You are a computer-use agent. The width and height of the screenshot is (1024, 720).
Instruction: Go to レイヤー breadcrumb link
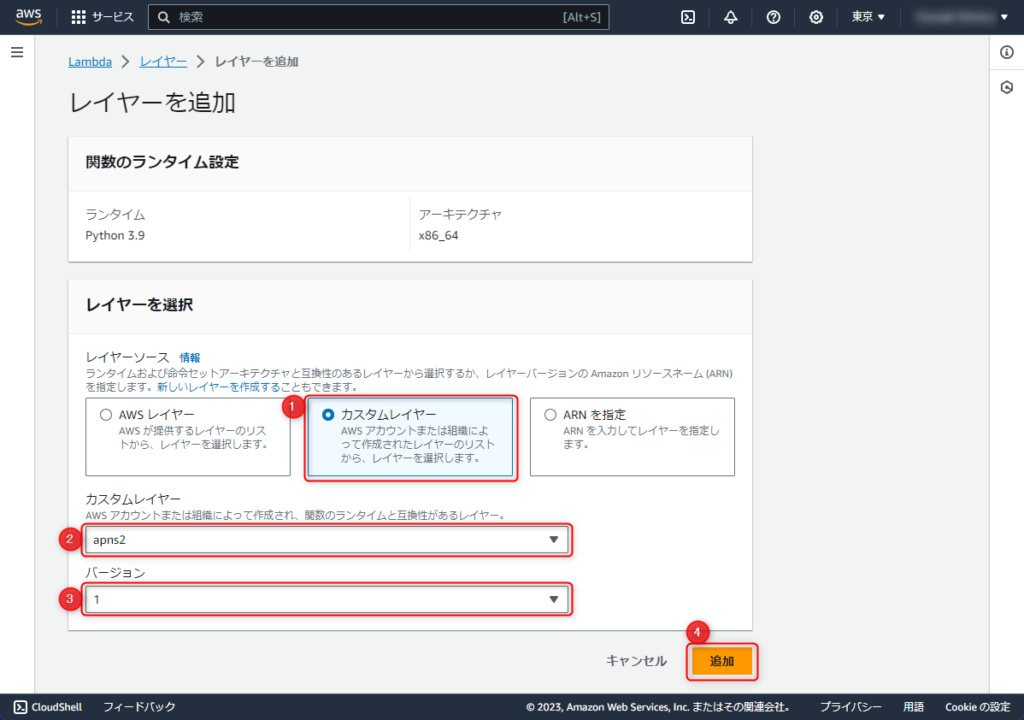point(163,61)
